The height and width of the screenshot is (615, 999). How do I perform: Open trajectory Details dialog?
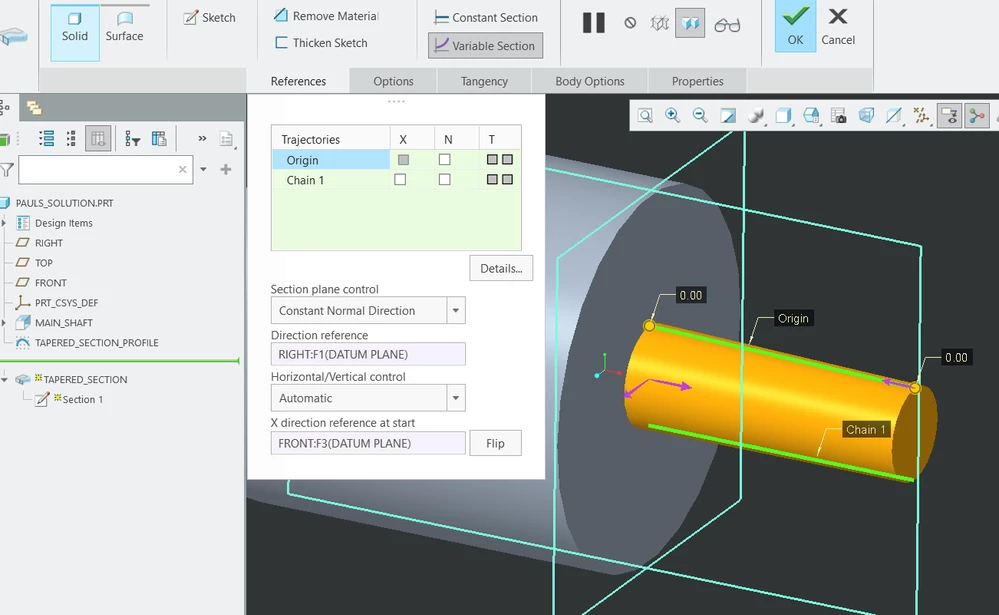coord(501,268)
